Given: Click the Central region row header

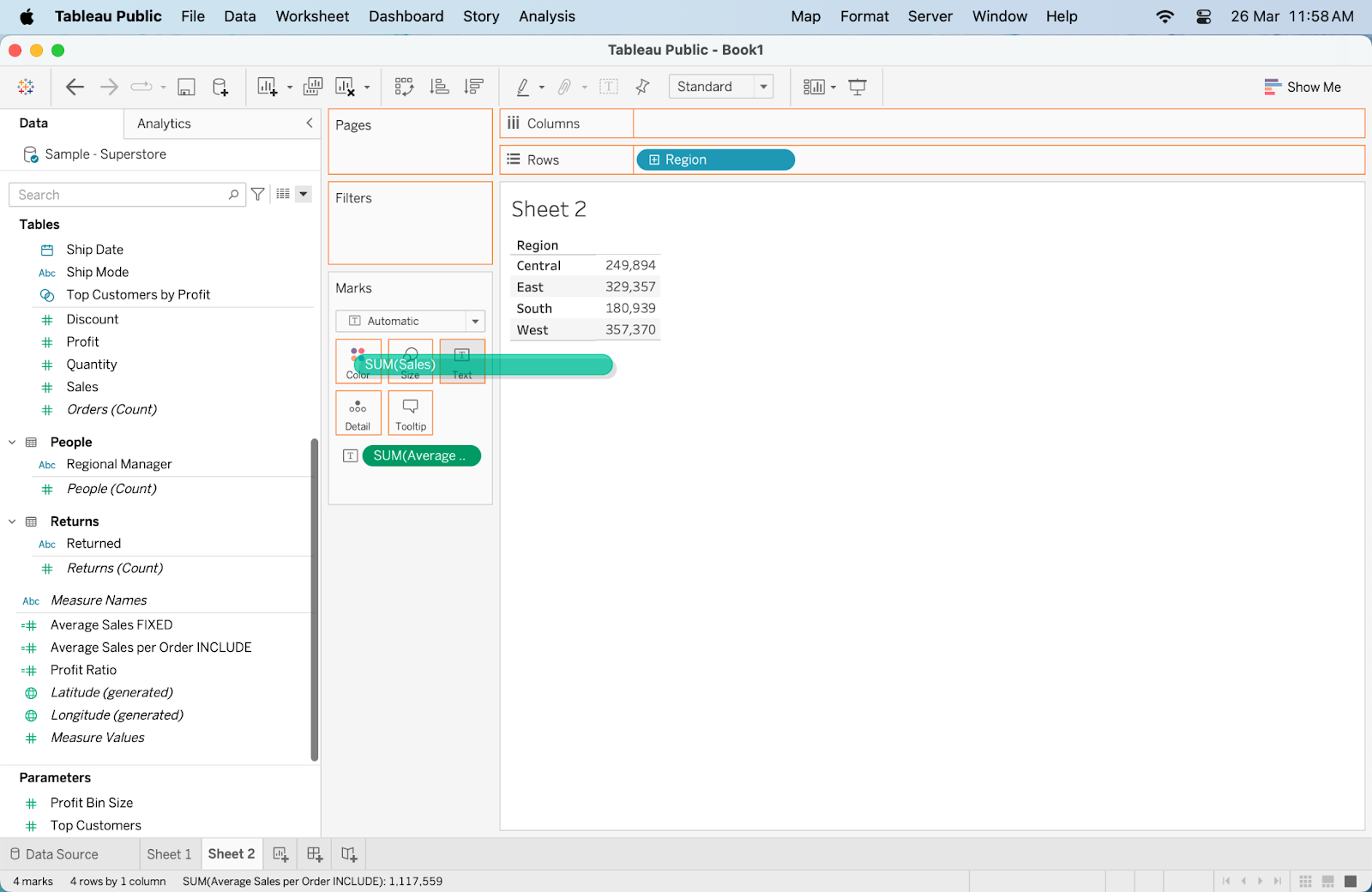Looking at the screenshot, I should click(539, 266).
